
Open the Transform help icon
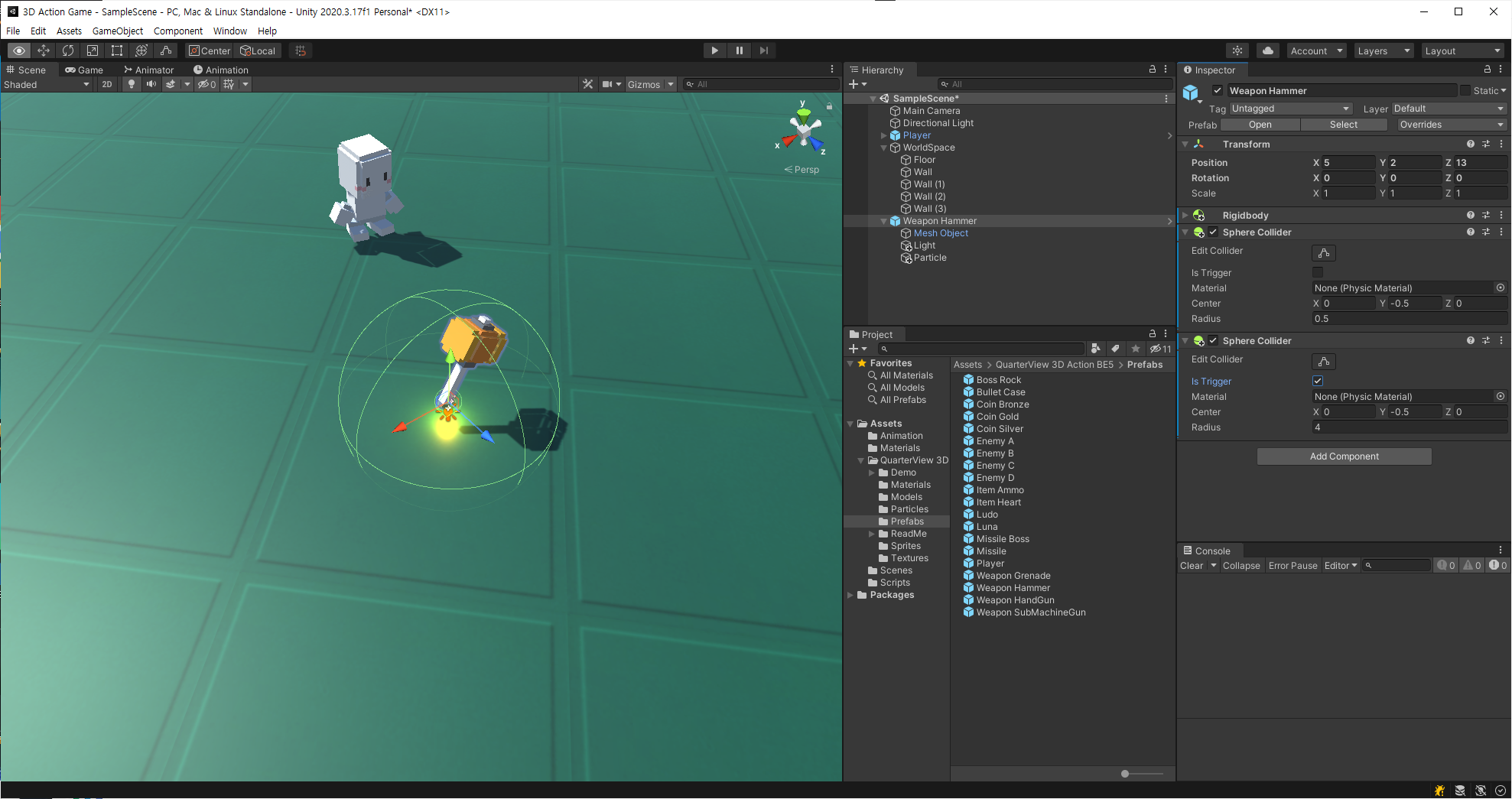(1470, 144)
